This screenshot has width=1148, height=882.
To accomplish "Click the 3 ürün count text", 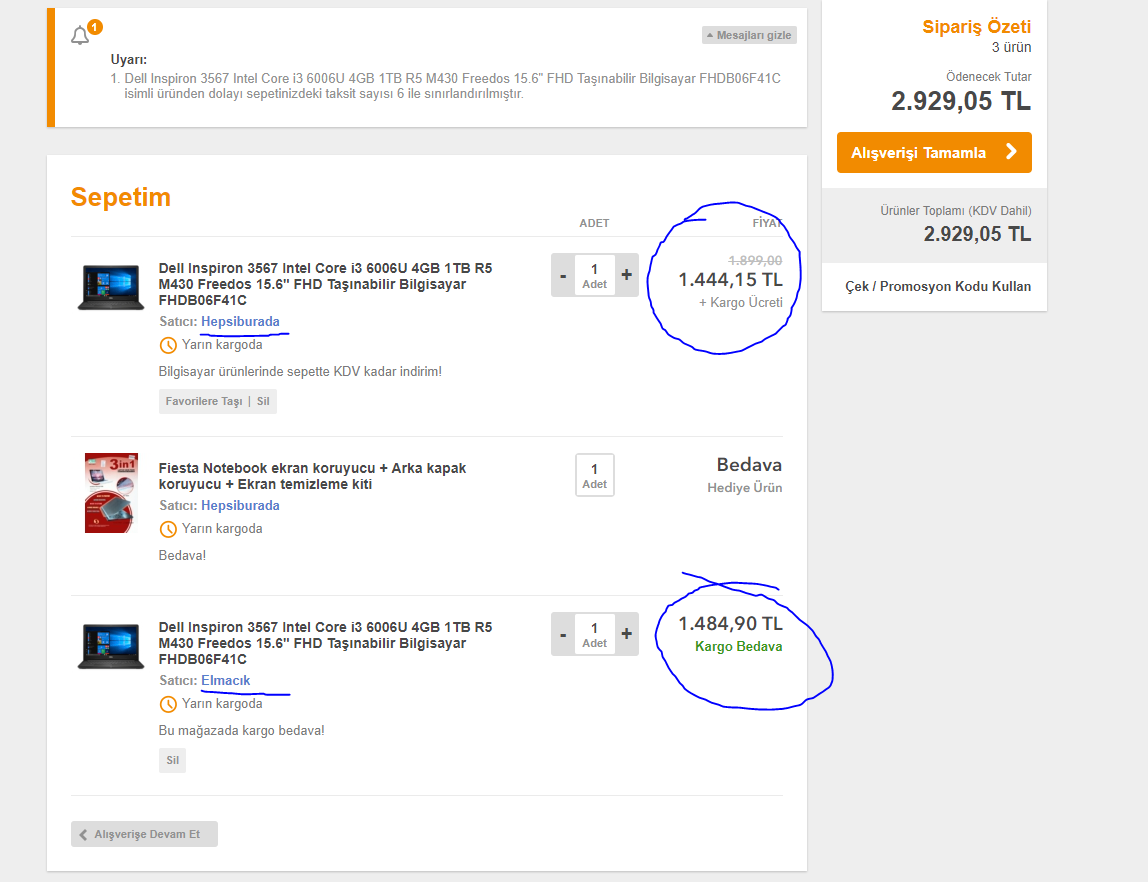I will coord(1011,47).
